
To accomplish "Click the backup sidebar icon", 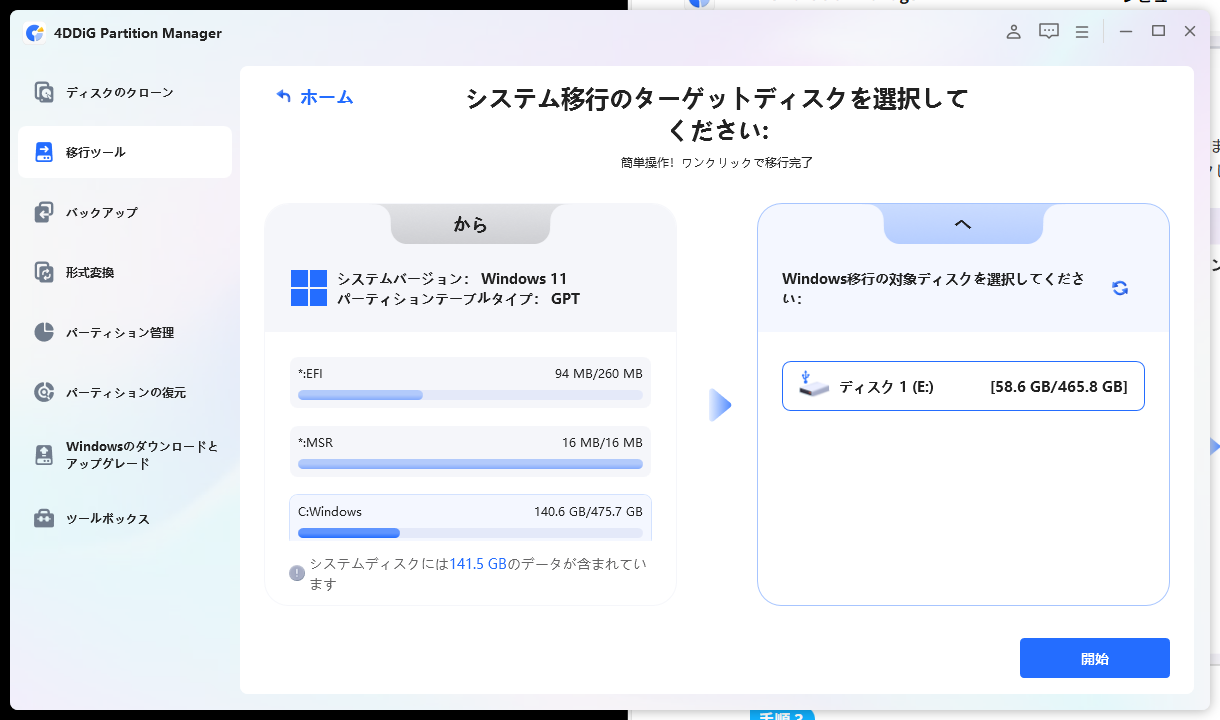I will 44,212.
